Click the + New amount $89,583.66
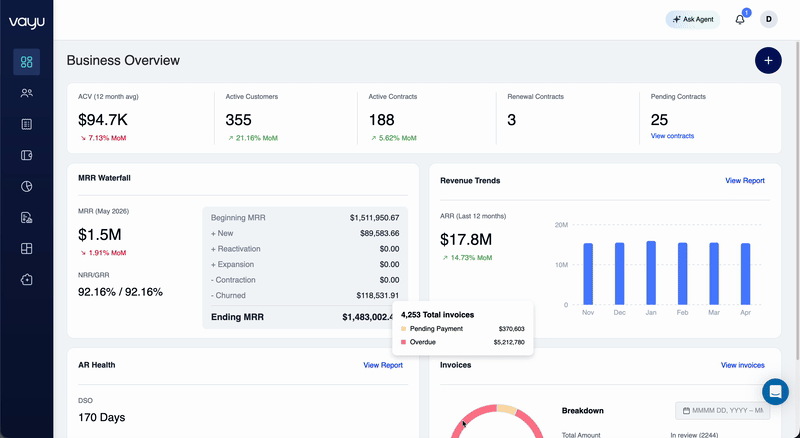The width and height of the screenshot is (800, 438). click(x=380, y=233)
